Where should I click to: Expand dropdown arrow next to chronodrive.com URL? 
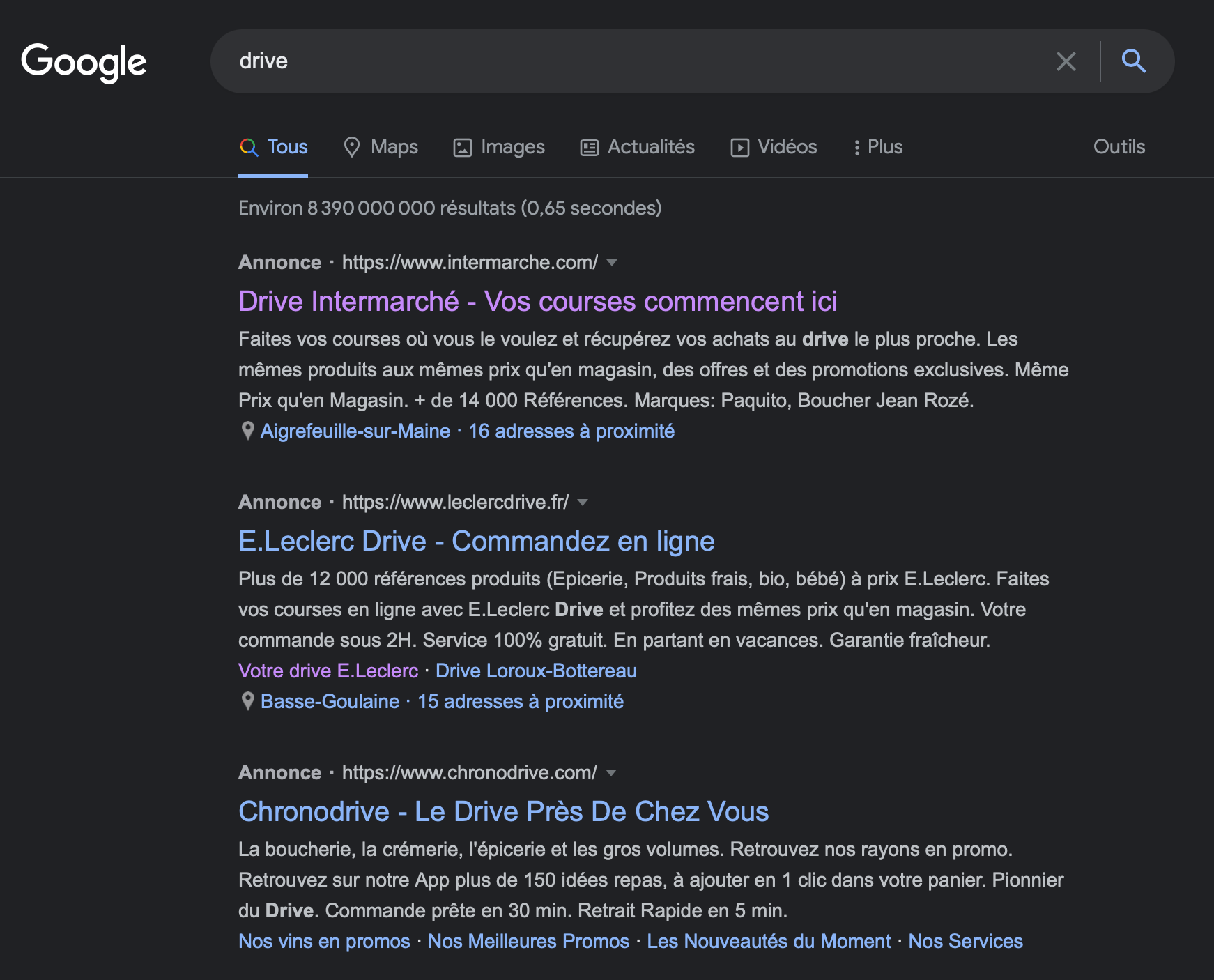click(x=611, y=773)
